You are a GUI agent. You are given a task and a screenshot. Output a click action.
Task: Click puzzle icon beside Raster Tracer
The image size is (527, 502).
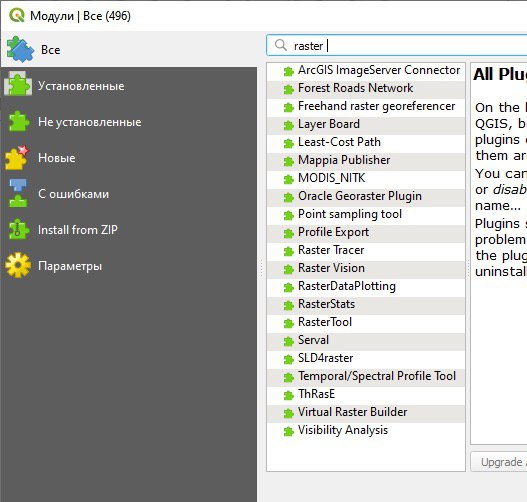pos(288,251)
